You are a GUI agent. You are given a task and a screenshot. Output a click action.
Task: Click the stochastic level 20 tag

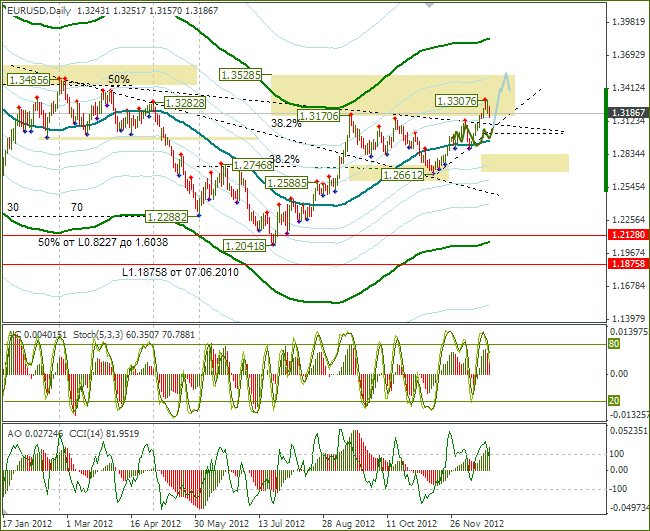pos(614,400)
